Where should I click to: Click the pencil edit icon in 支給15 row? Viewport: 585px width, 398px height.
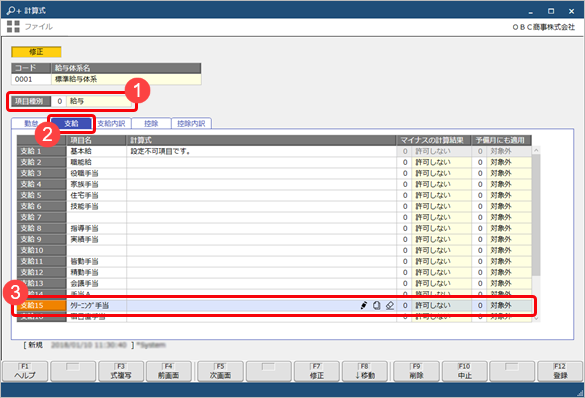click(364, 305)
